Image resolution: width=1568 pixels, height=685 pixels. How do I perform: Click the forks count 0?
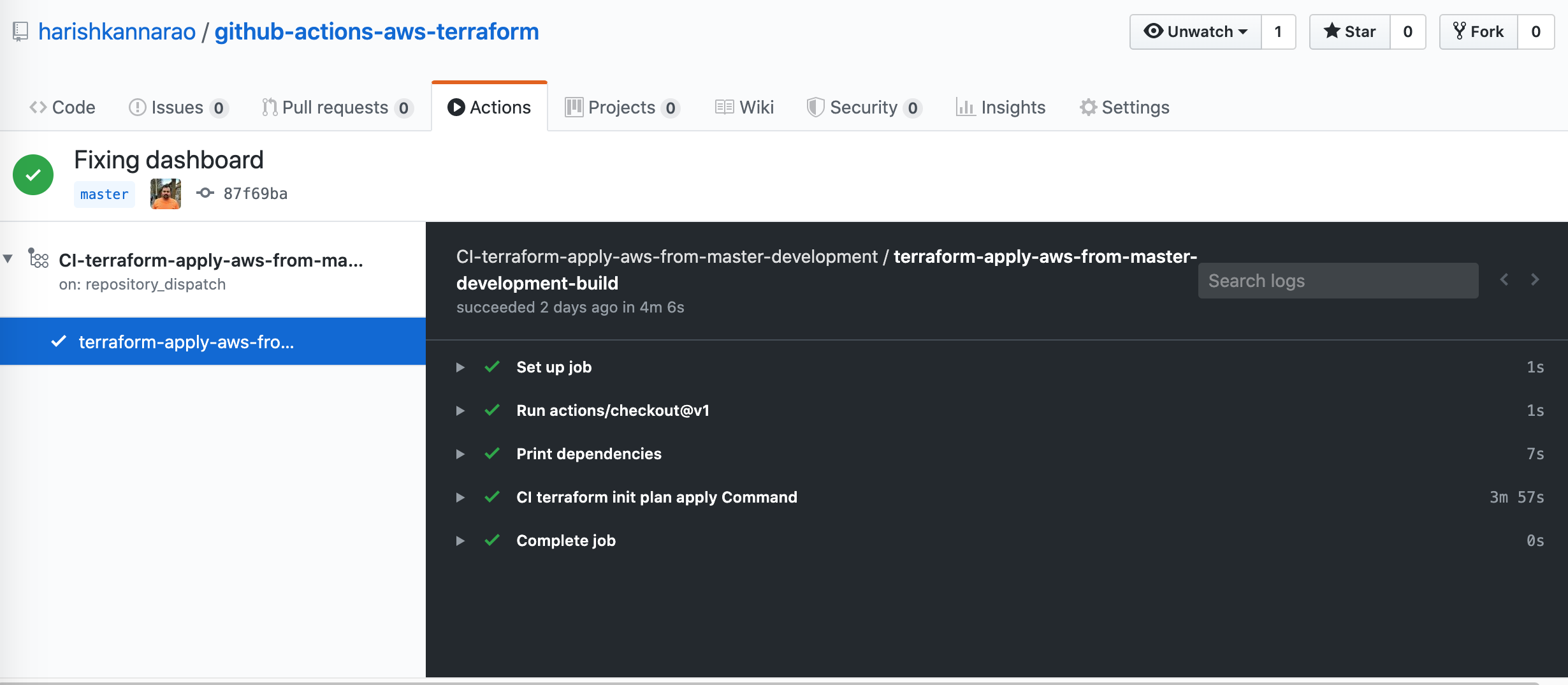1536,31
